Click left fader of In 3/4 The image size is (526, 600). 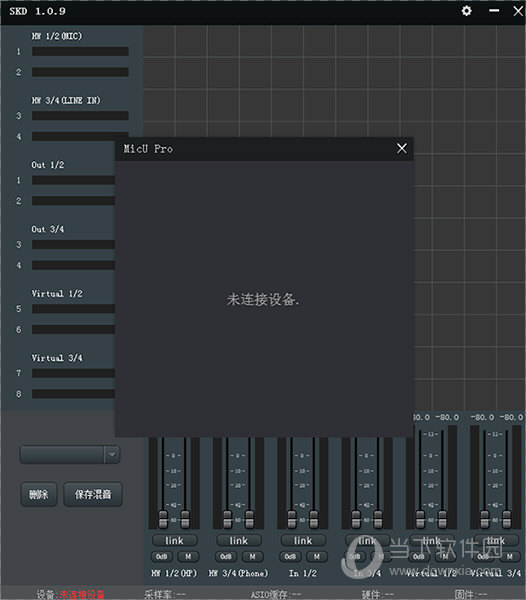(x=356, y=519)
